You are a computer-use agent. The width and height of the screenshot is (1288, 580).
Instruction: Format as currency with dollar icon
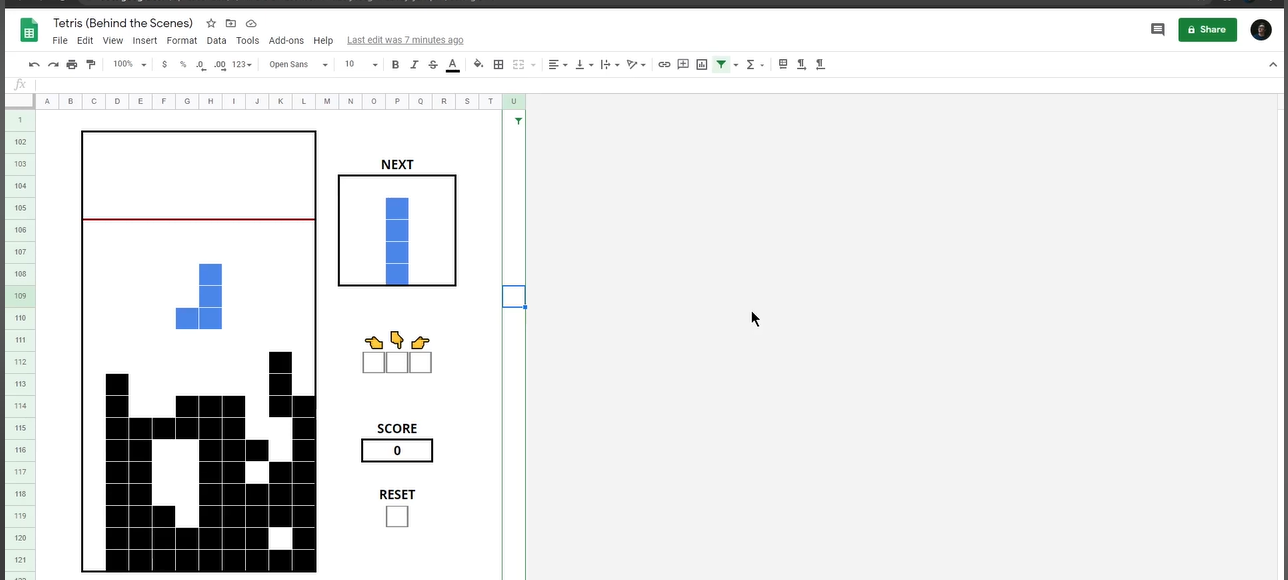coord(164,64)
